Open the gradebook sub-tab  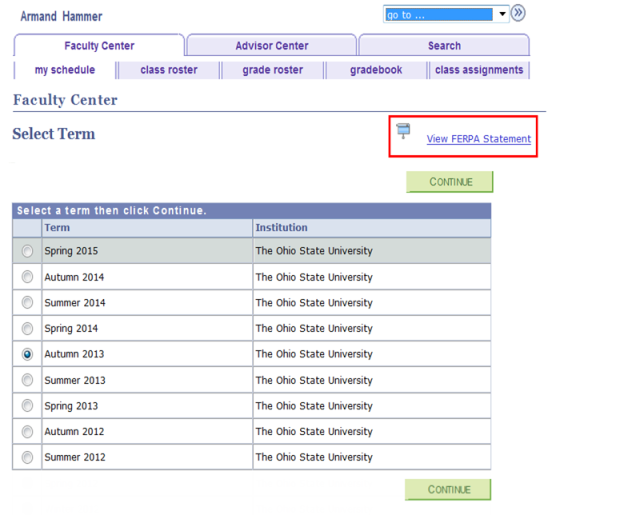tap(376, 70)
